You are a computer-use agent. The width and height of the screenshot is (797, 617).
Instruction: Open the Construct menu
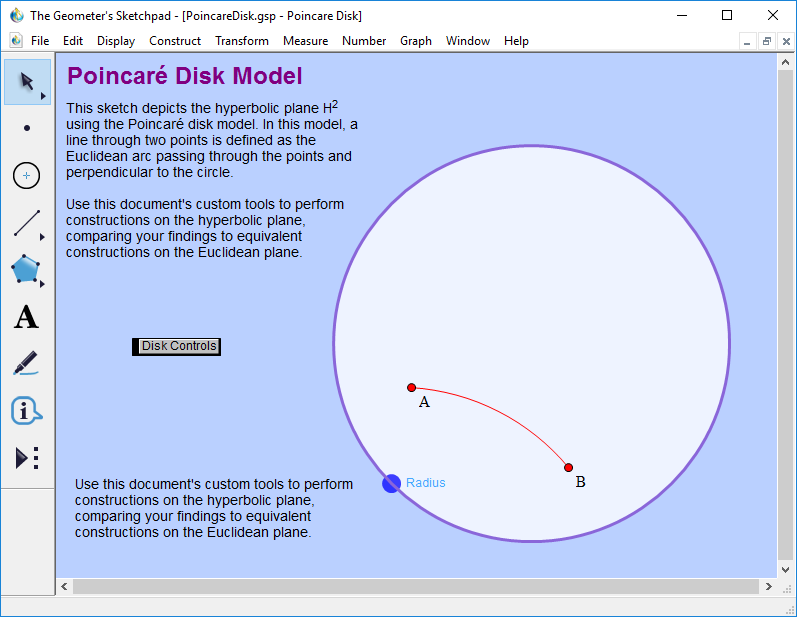(x=175, y=41)
